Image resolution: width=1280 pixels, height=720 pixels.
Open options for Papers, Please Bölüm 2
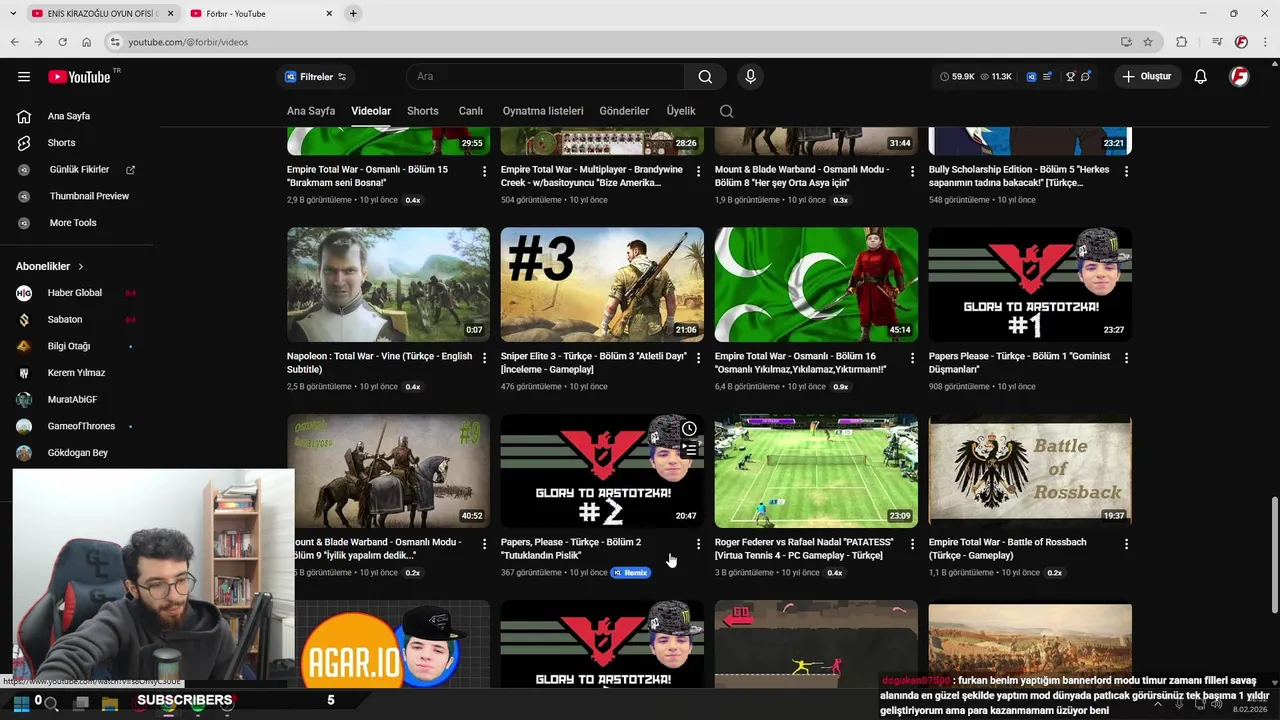coord(698,544)
